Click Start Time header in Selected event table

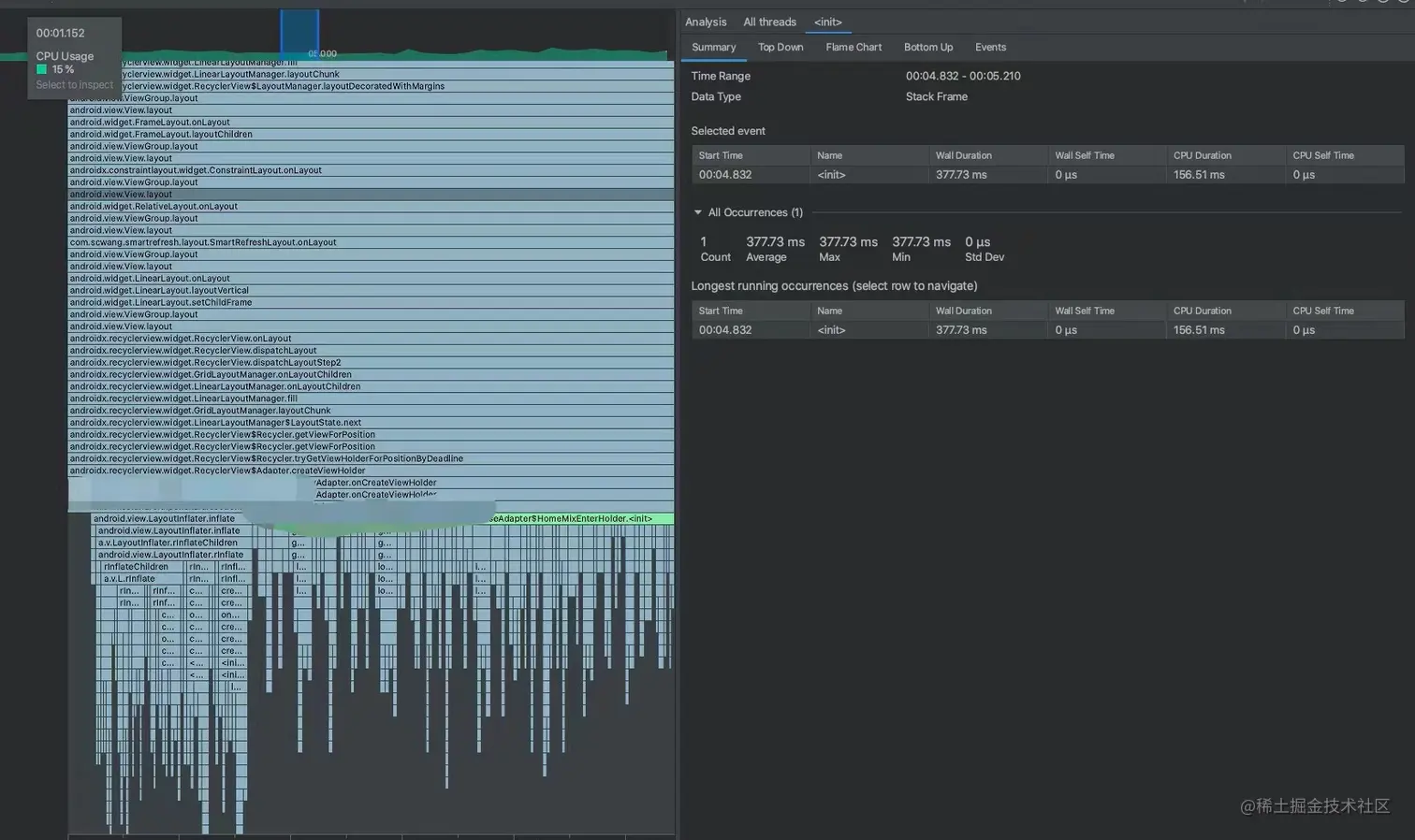751,155
